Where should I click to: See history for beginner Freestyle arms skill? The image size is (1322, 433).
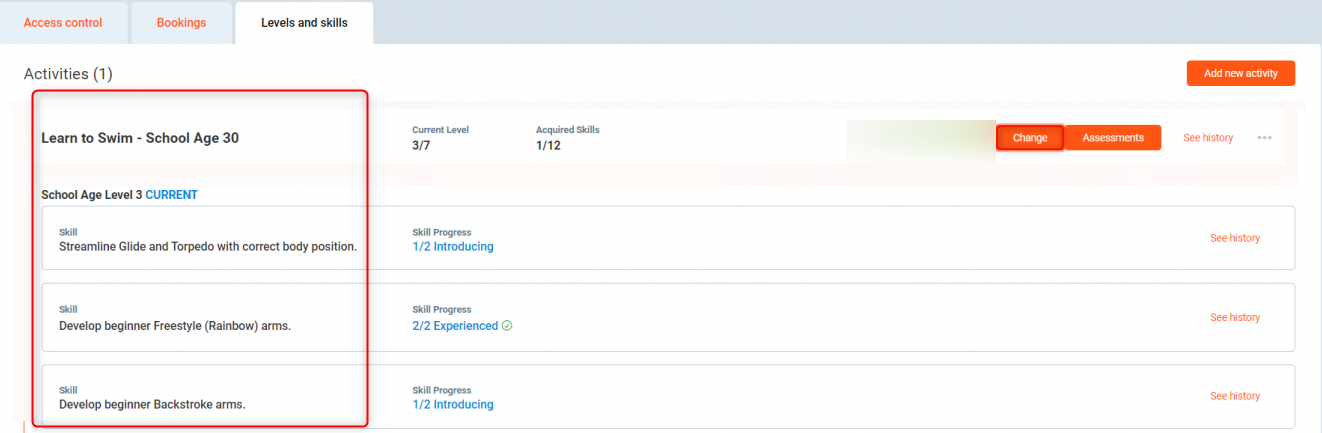pyautogui.click(x=1234, y=317)
